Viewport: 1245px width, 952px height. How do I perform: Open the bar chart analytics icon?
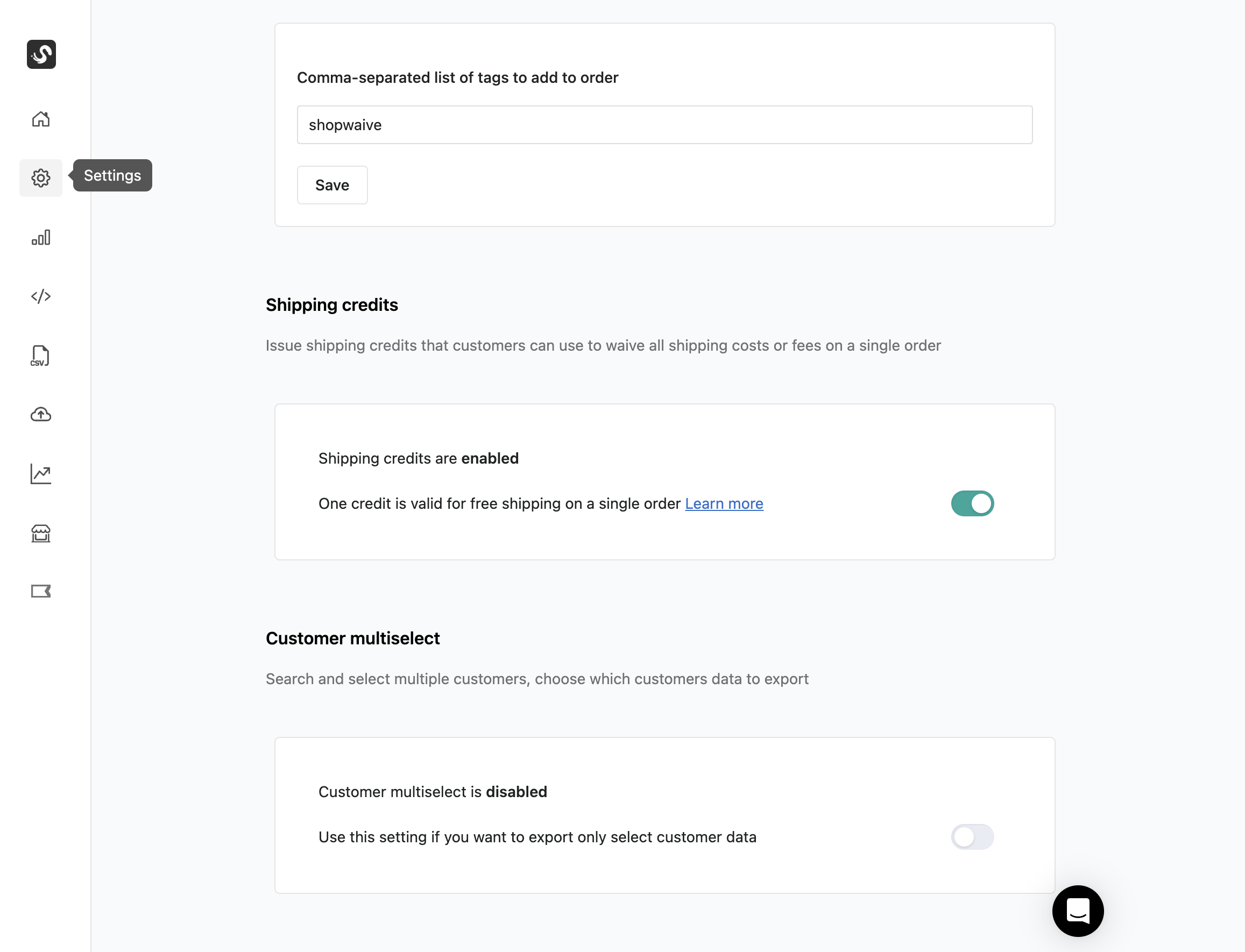coord(41,237)
